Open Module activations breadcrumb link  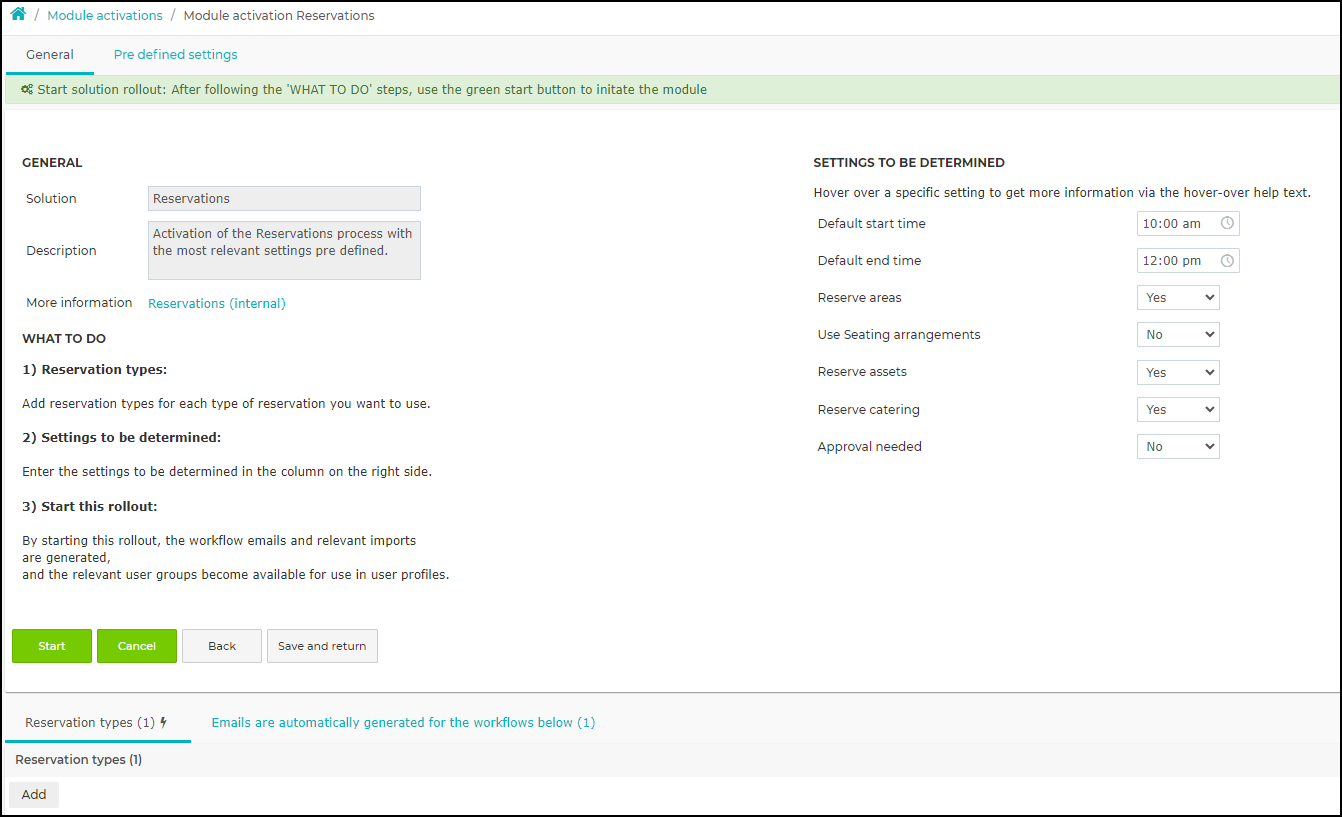tap(105, 16)
